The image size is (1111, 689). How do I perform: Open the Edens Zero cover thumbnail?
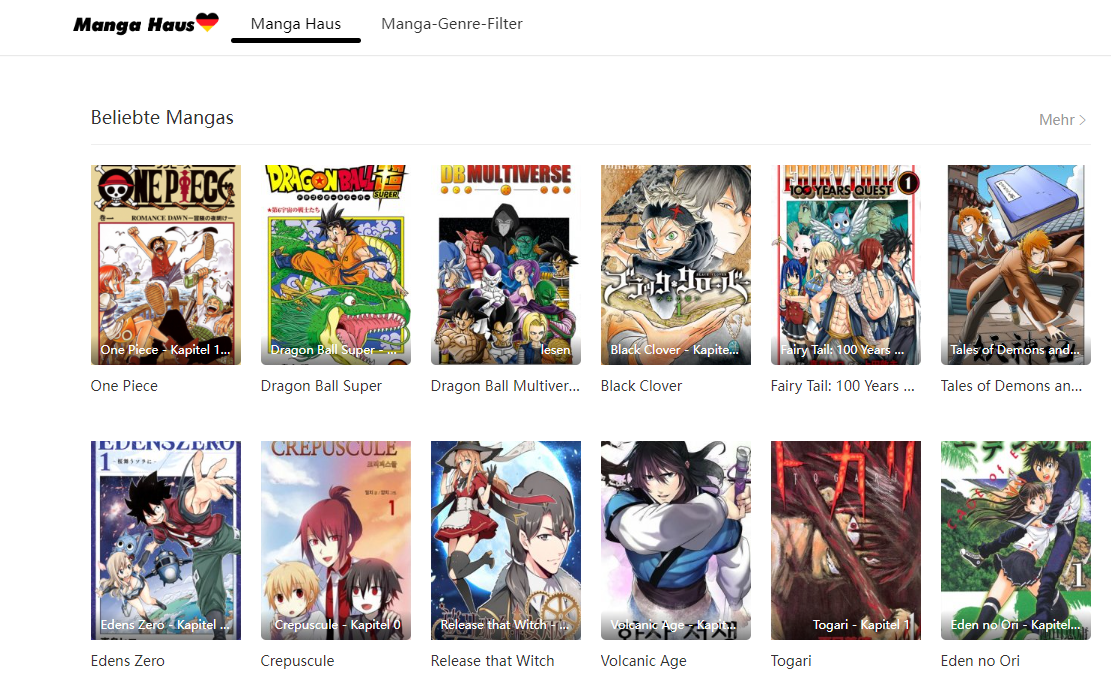(166, 540)
